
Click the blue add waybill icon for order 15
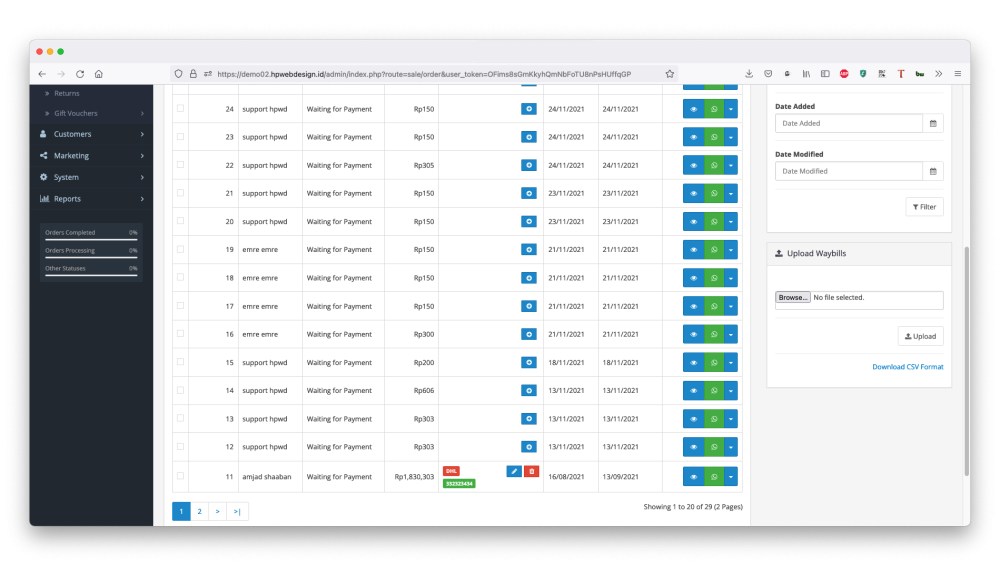[529, 362]
